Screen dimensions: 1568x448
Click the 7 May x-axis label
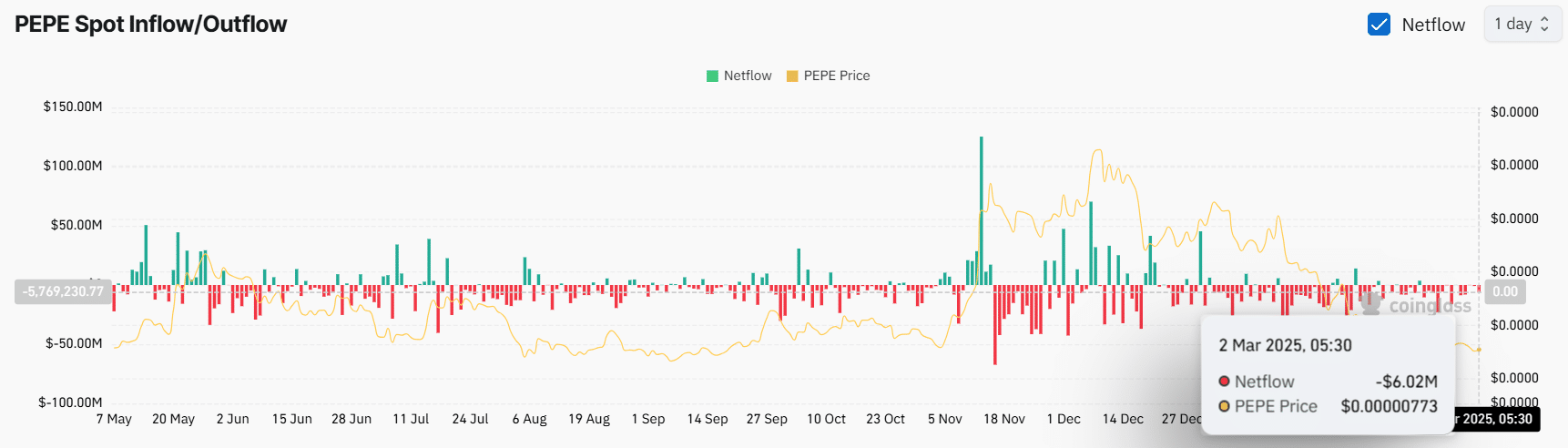(114, 419)
